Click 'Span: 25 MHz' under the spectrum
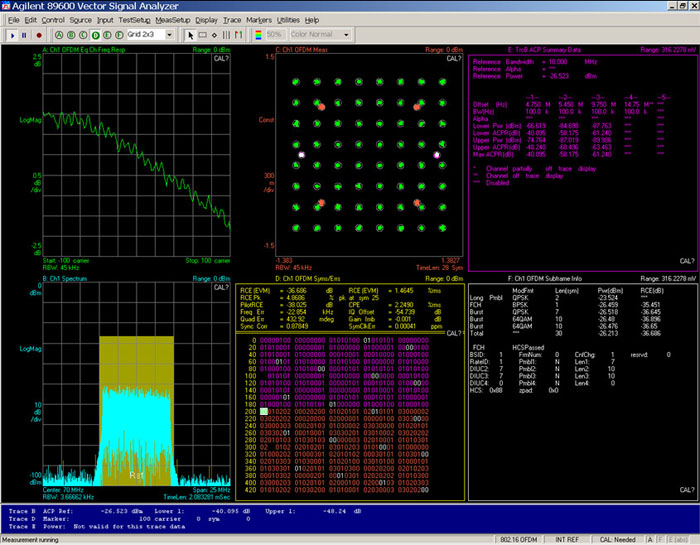The height and width of the screenshot is (545, 700). point(212,490)
